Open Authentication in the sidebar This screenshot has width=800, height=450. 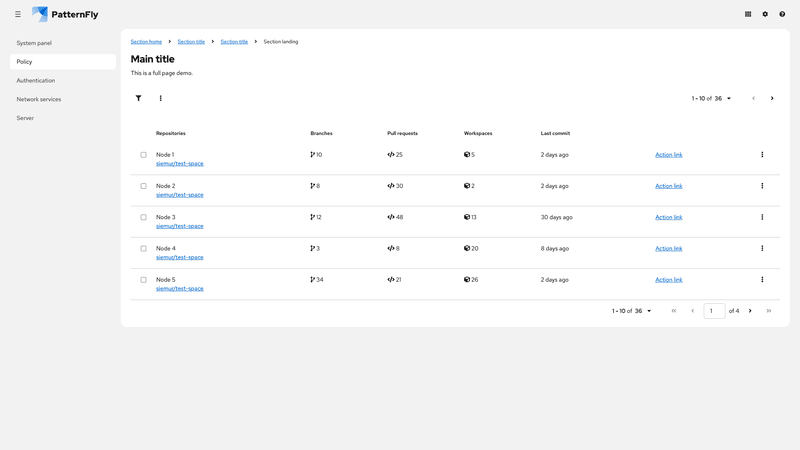tap(36, 80)
